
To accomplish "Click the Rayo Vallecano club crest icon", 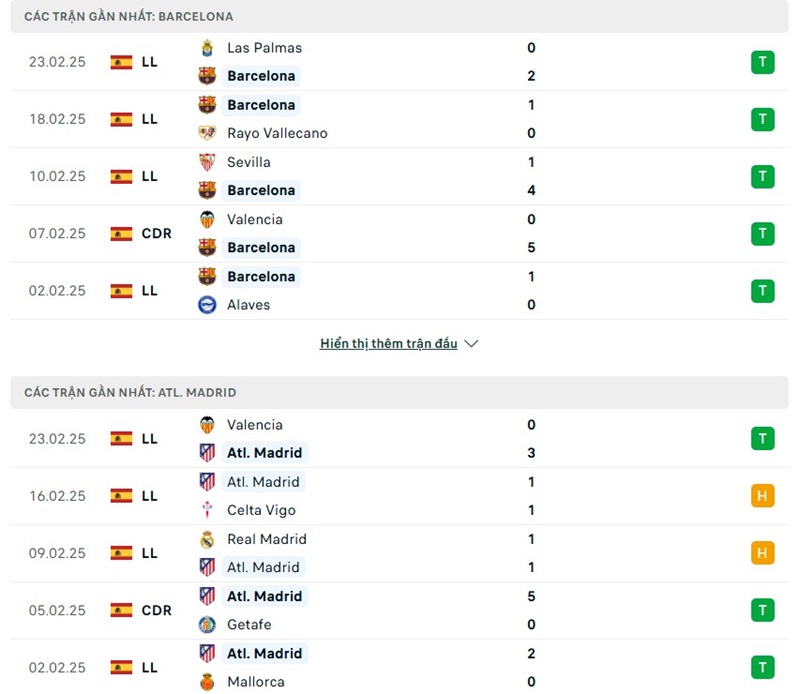I will pos(207,133).
